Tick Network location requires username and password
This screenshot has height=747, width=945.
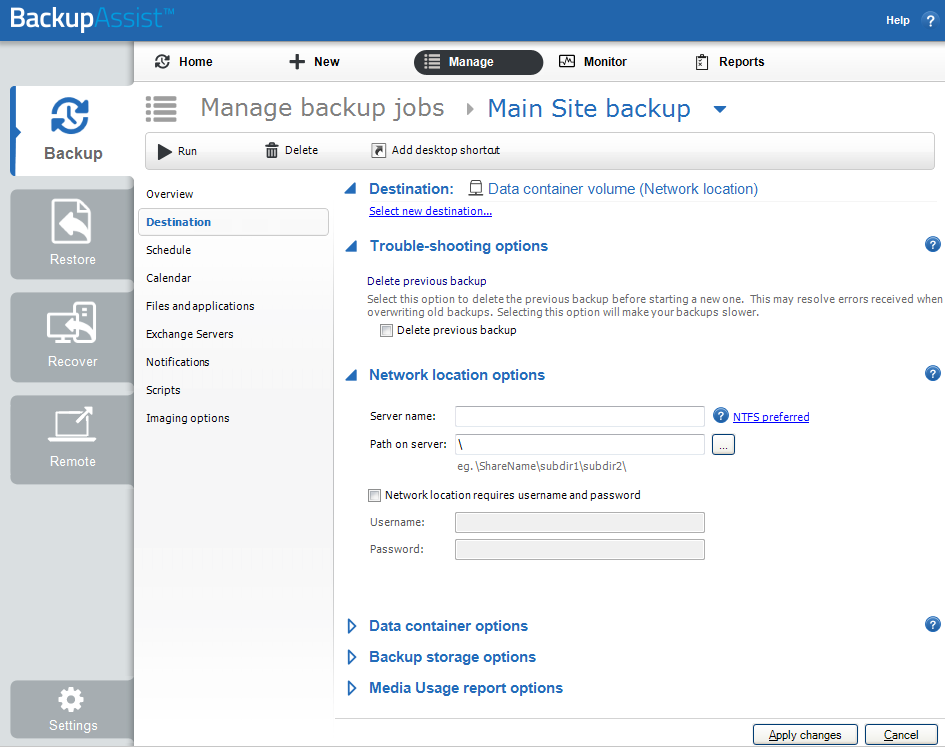coord(374,496)
